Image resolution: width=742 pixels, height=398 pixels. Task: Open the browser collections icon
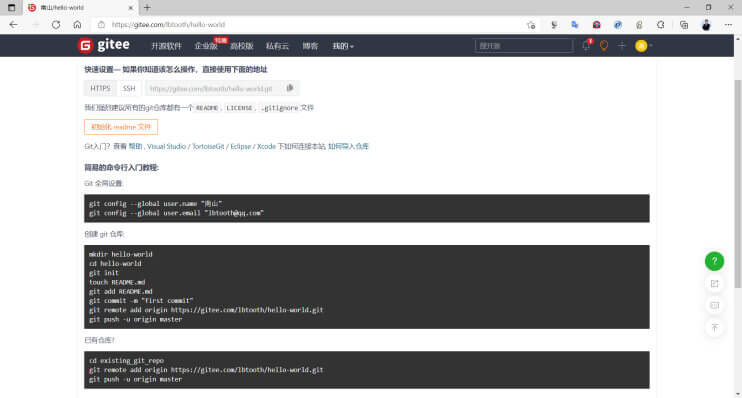click(684, 25)
